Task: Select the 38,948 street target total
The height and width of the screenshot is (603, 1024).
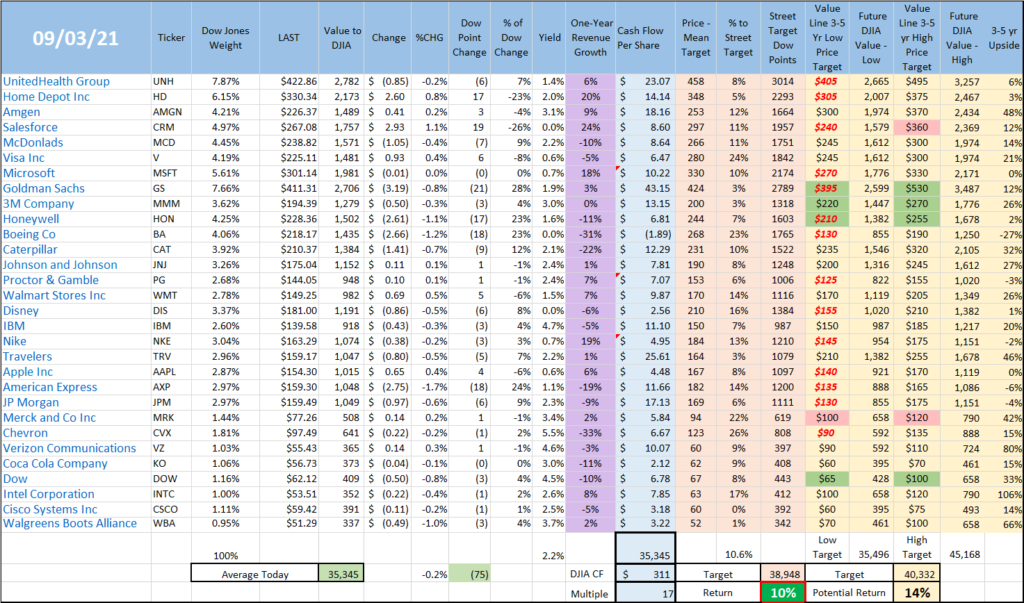Action: (782, 574)
